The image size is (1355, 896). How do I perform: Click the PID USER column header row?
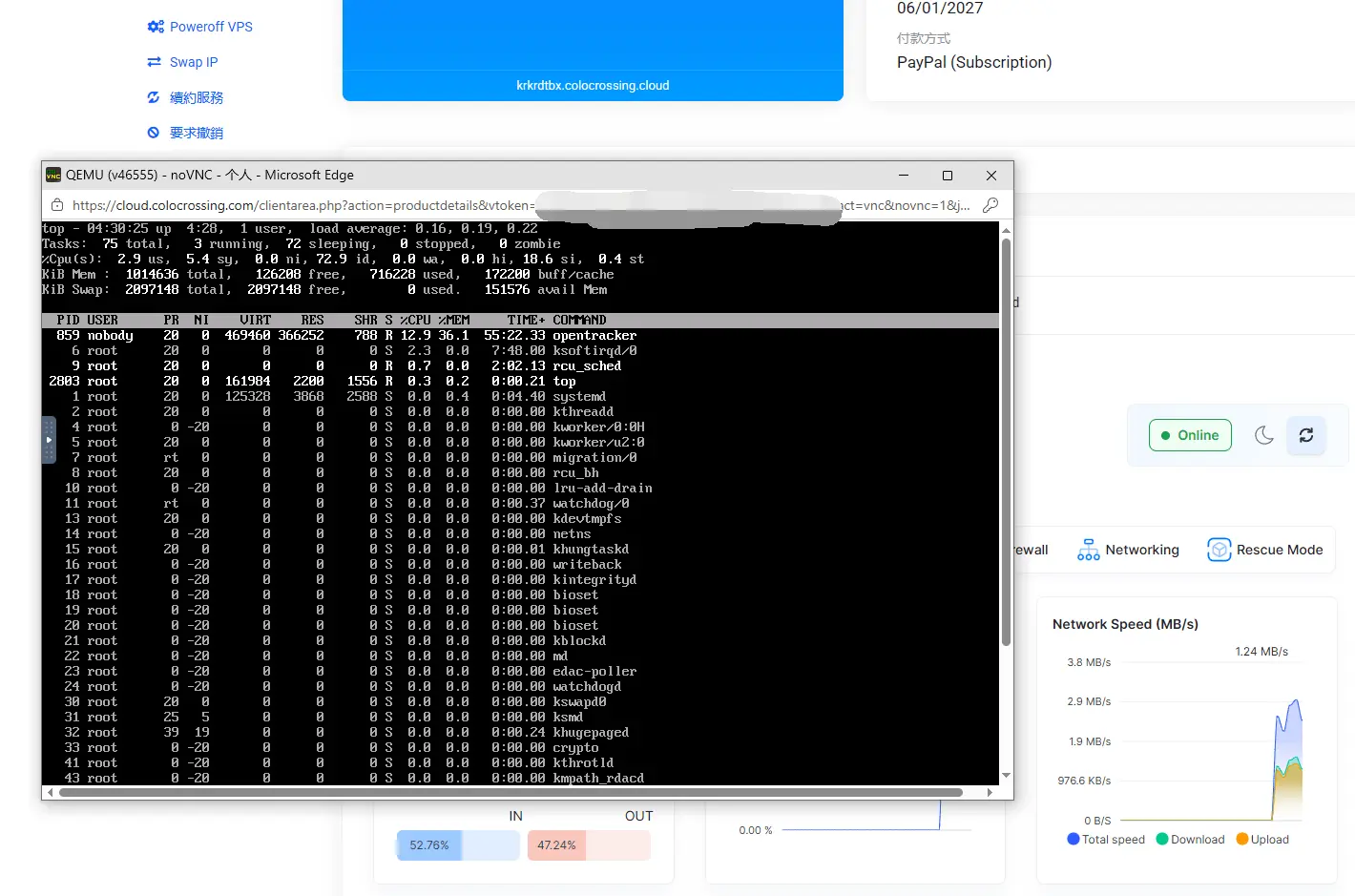pos(520,320)
